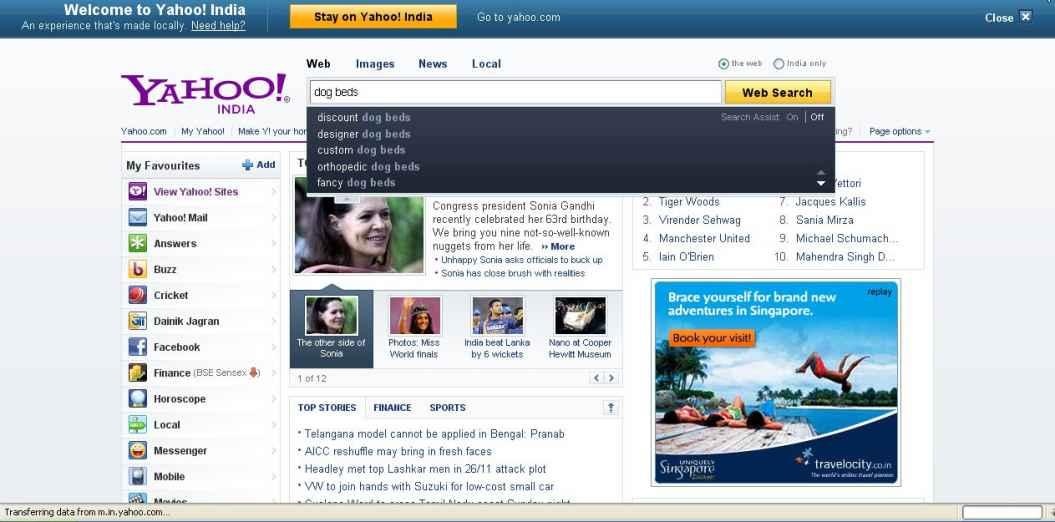Select the "the web" radio button

[724, 64]
